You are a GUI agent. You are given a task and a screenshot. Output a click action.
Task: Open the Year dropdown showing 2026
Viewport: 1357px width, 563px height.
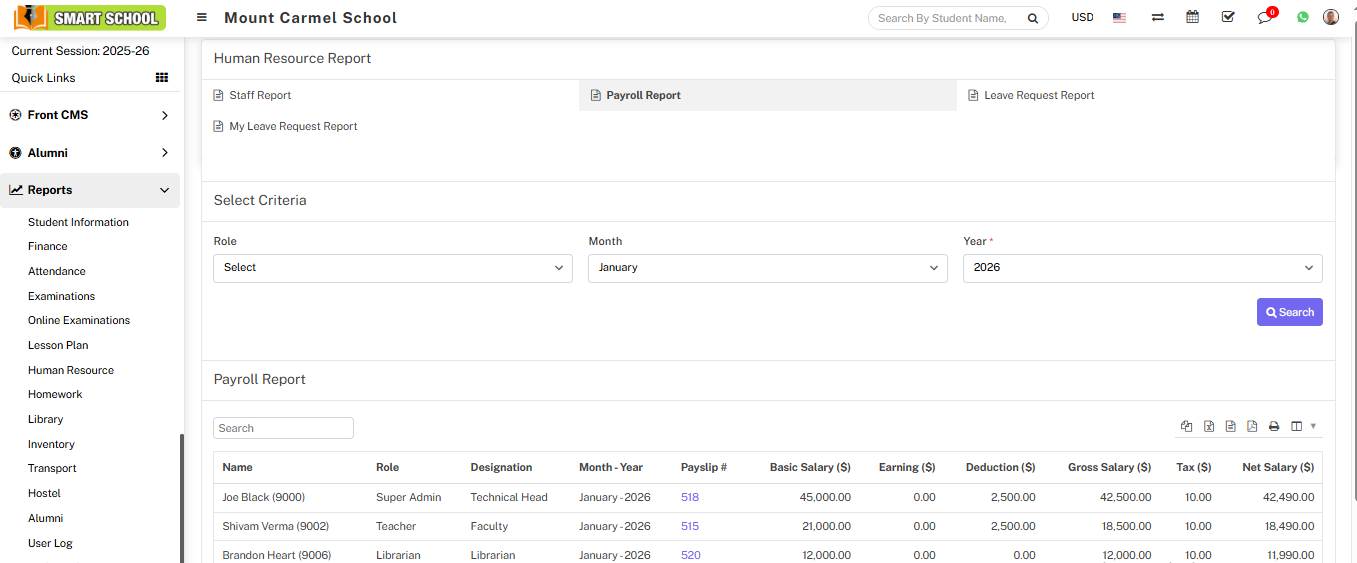coord(1143,268)
